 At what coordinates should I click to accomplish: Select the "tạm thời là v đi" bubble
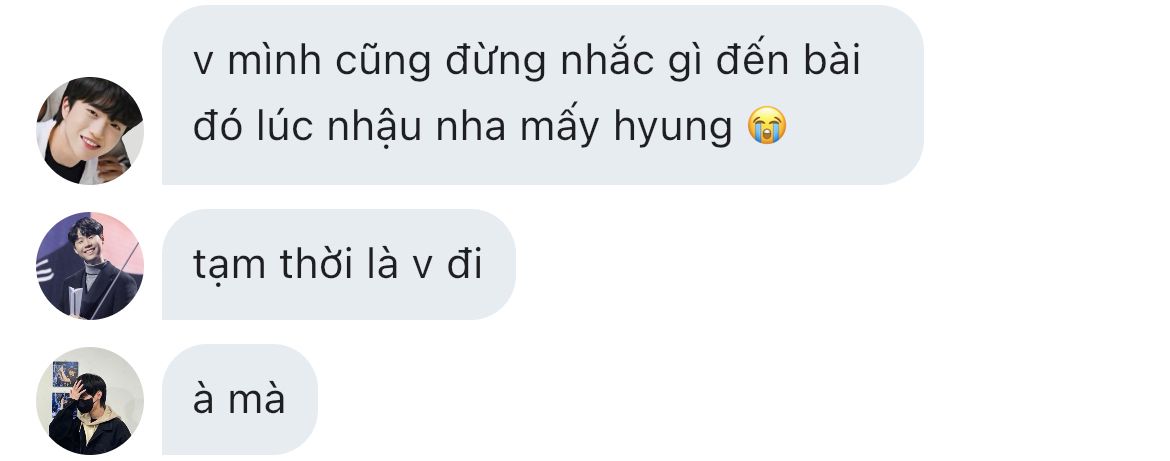[x=339, y=264]
